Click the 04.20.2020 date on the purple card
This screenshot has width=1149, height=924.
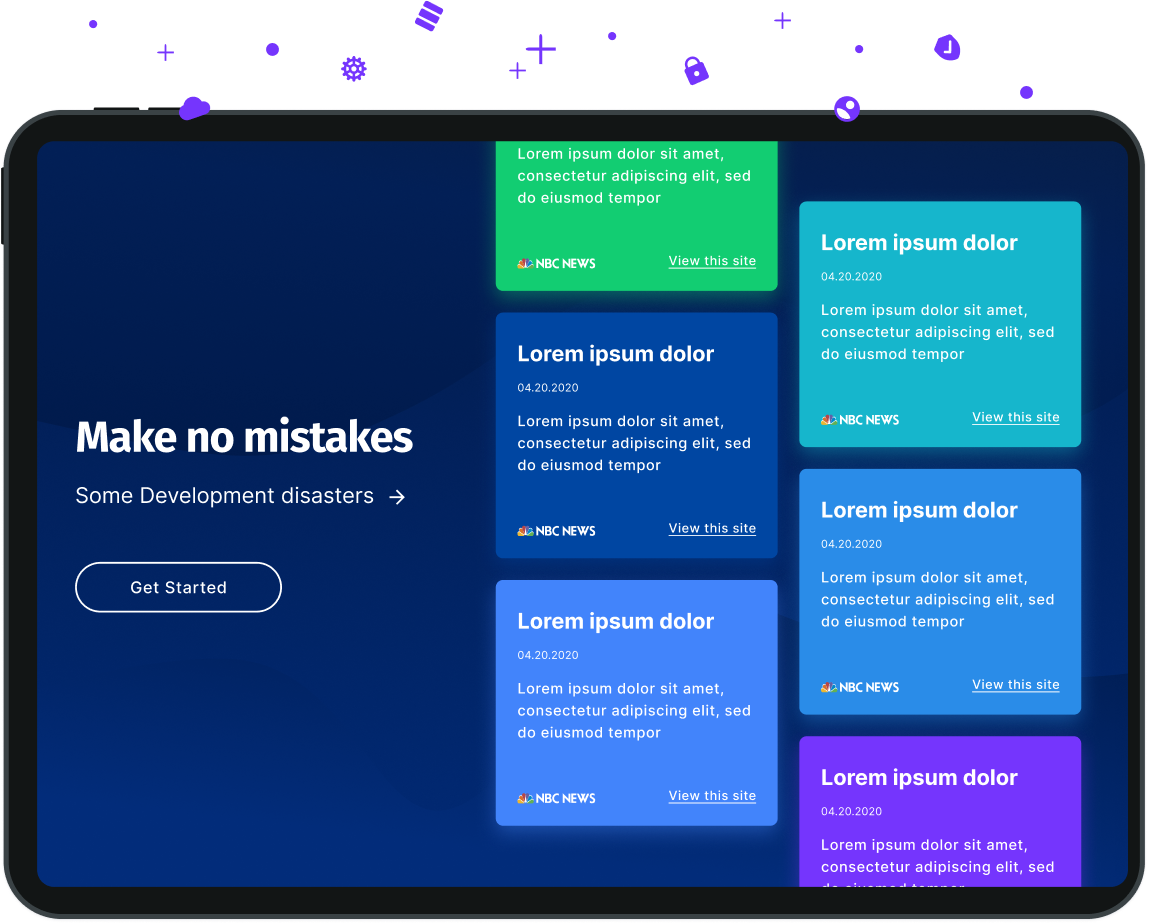pyautogui.click(x=851, y=811)
